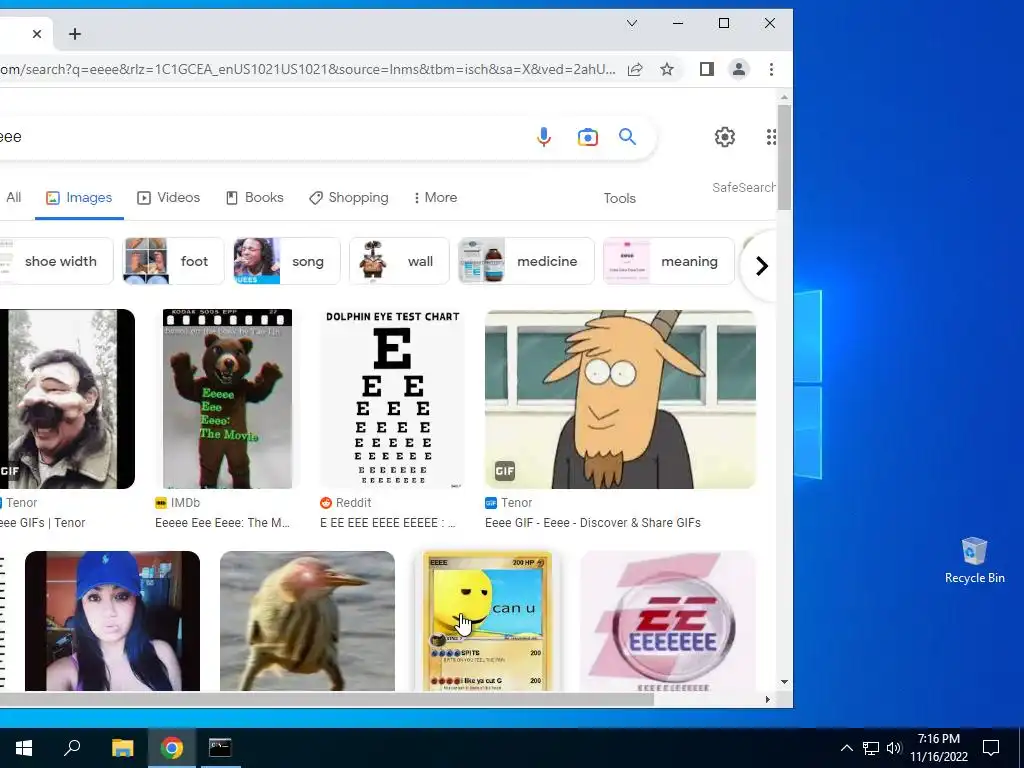Image resolution: width=1024 pixels, height=768 pixels.
Task: Click the vertical scrollbar thumb
Action: click(x=784, y=157)
